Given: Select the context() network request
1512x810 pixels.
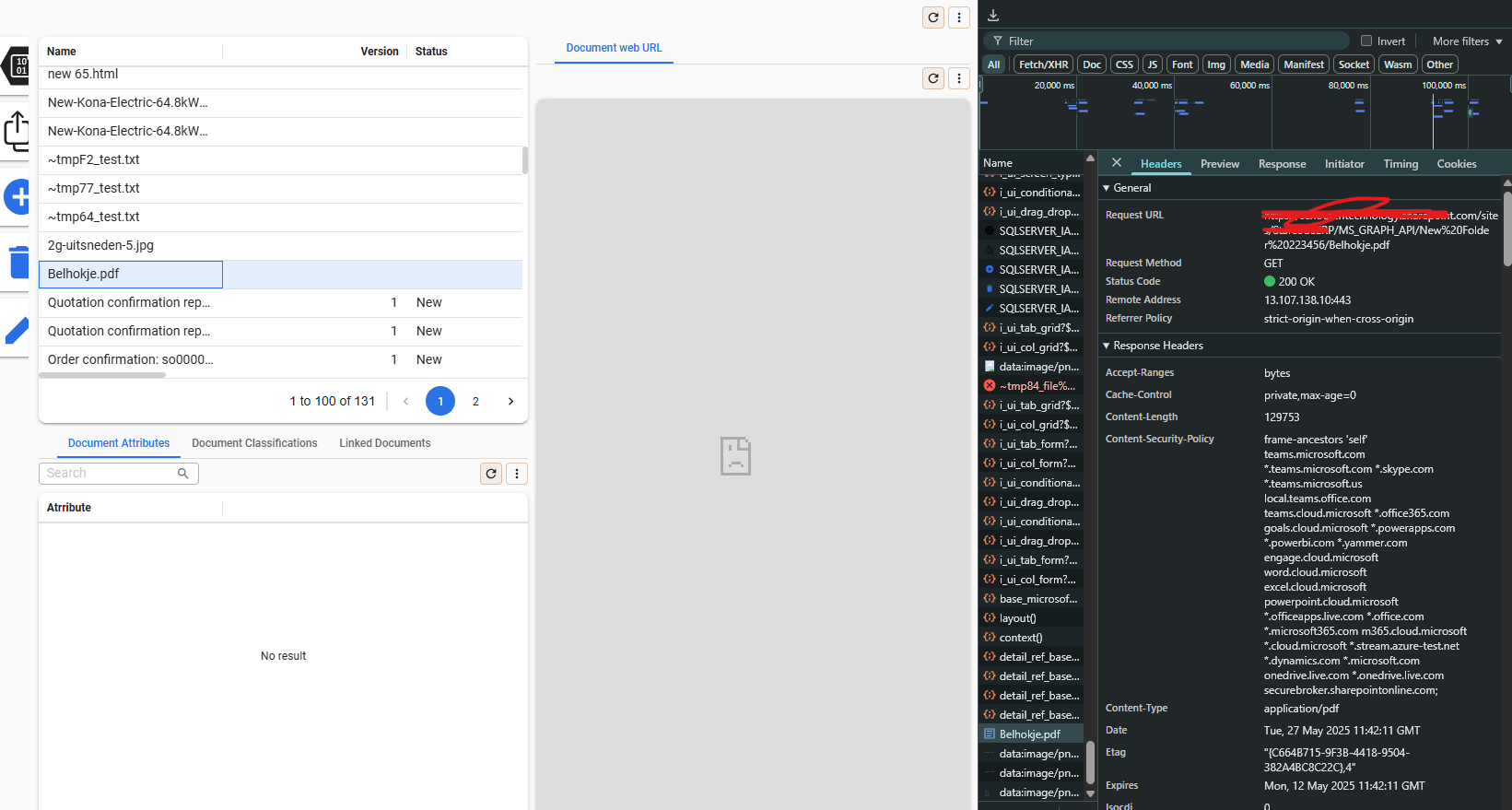Looking at the screenshot, I should (1031, 638).
